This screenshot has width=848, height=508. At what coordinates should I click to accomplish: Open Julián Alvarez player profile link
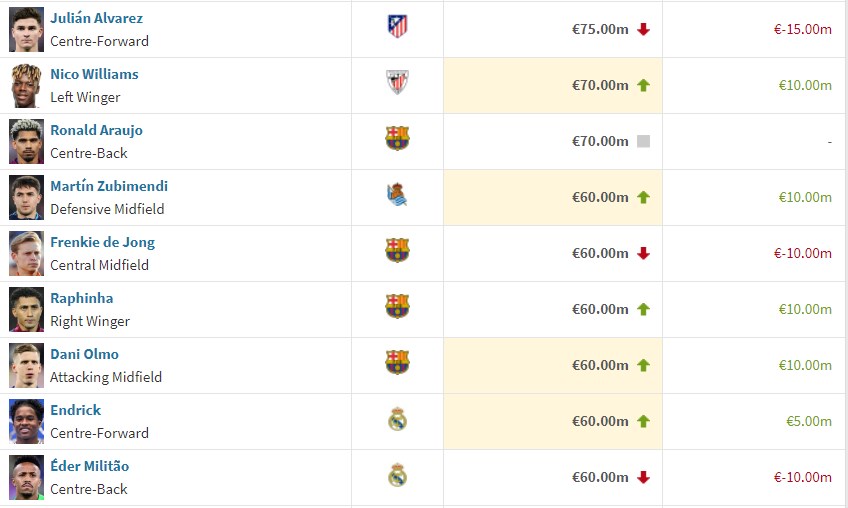coord(96,18)
